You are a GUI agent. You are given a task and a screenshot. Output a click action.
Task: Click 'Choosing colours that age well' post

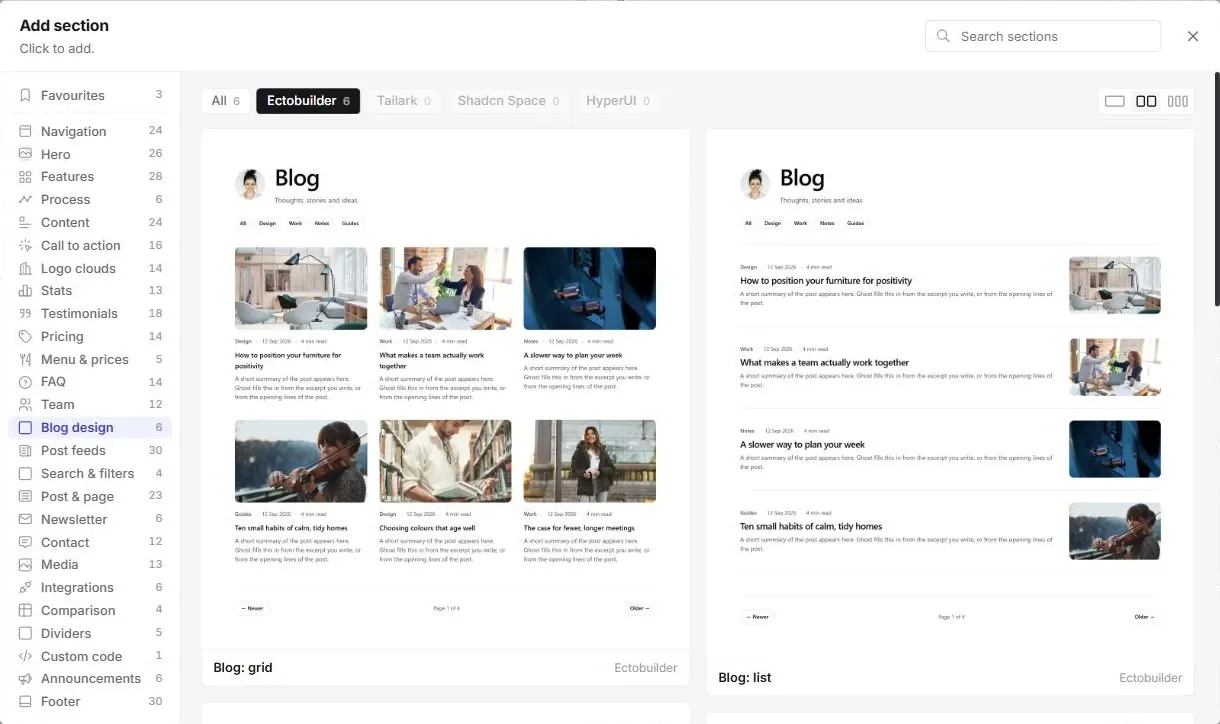pyautogui.click(x=427, y=528)
